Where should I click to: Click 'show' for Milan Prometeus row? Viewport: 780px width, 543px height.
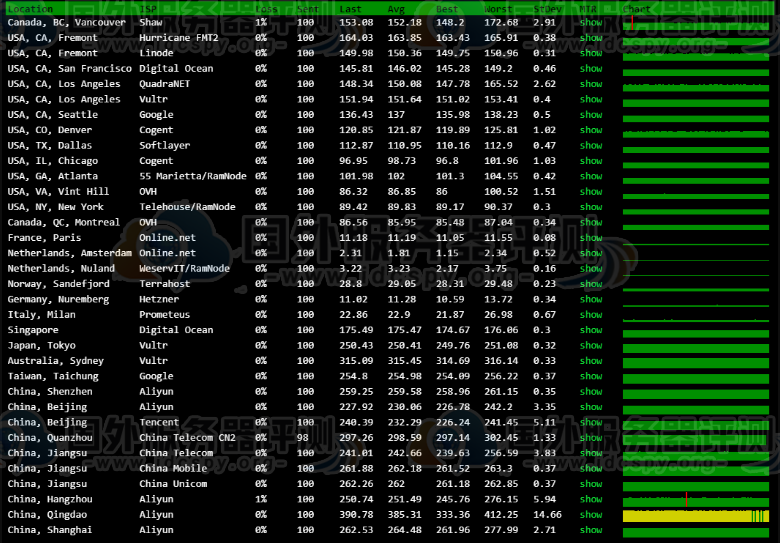click(x=590, y=315)
